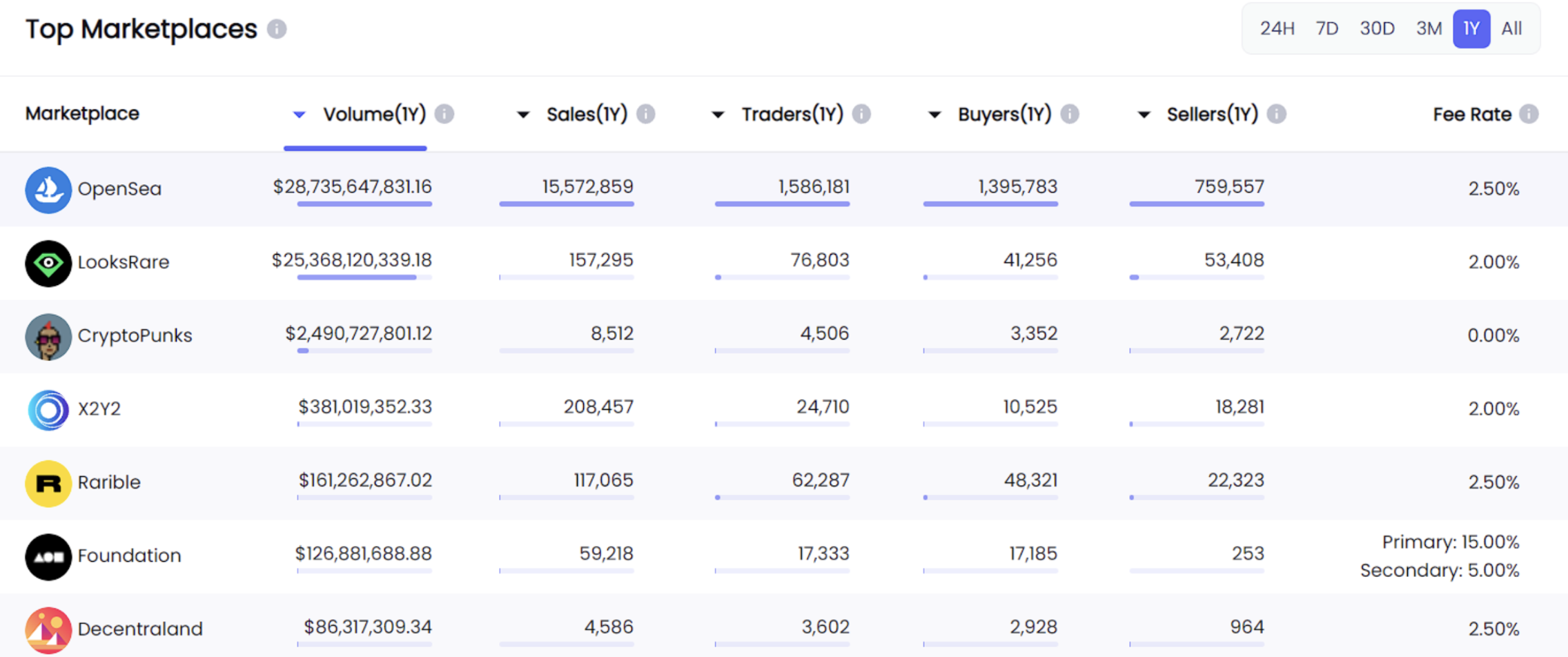Click Foundation sellers value 253
The image size is (1568, 657).
[x=1248, y=553]
